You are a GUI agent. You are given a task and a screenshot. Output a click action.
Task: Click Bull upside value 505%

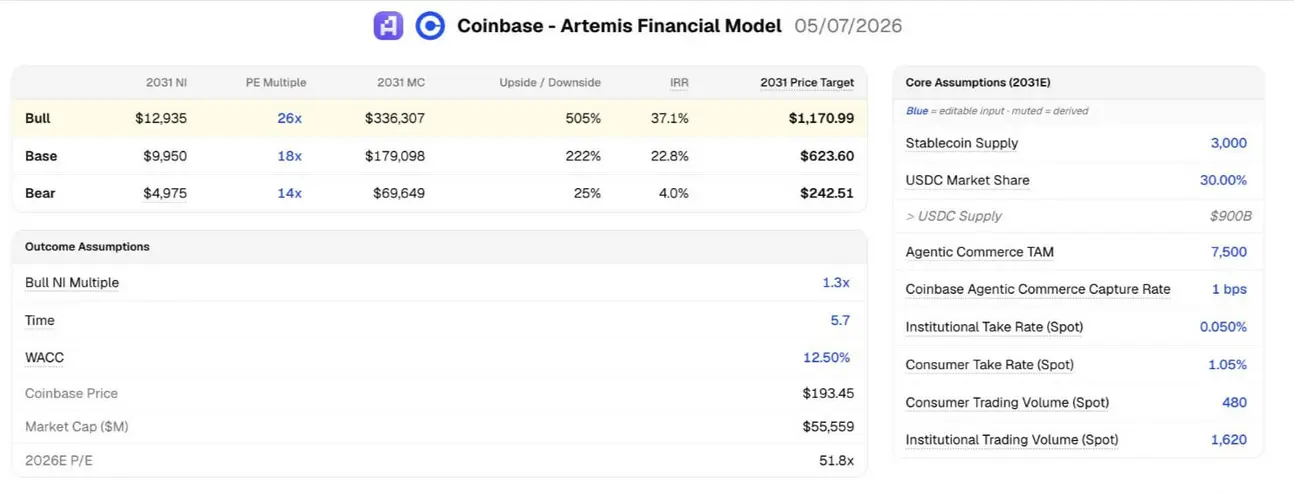tap(583, 118)
